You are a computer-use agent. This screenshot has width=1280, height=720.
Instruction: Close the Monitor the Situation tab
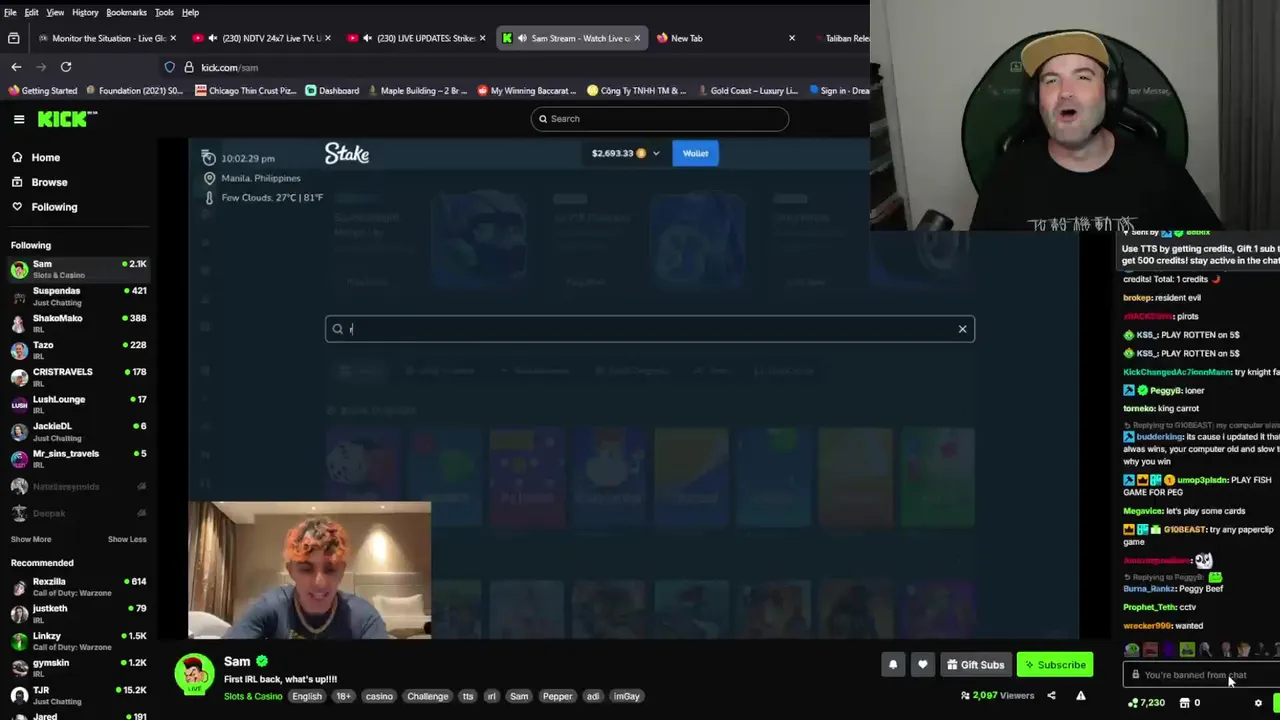pos(173,38)
